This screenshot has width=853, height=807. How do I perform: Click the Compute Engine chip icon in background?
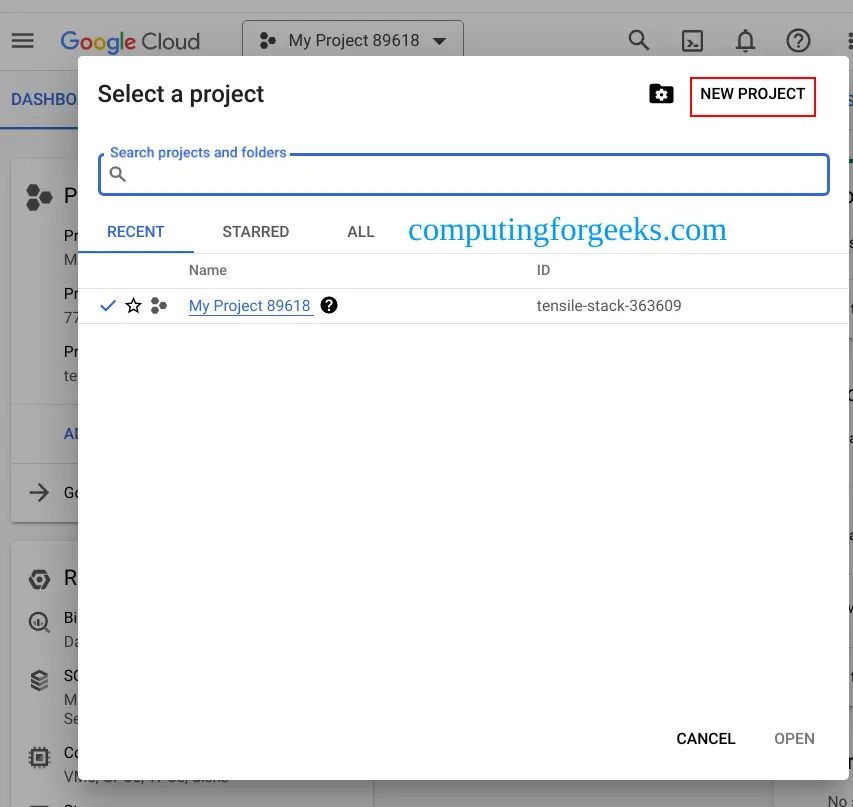pyautogui.click(x=39, y=757)
